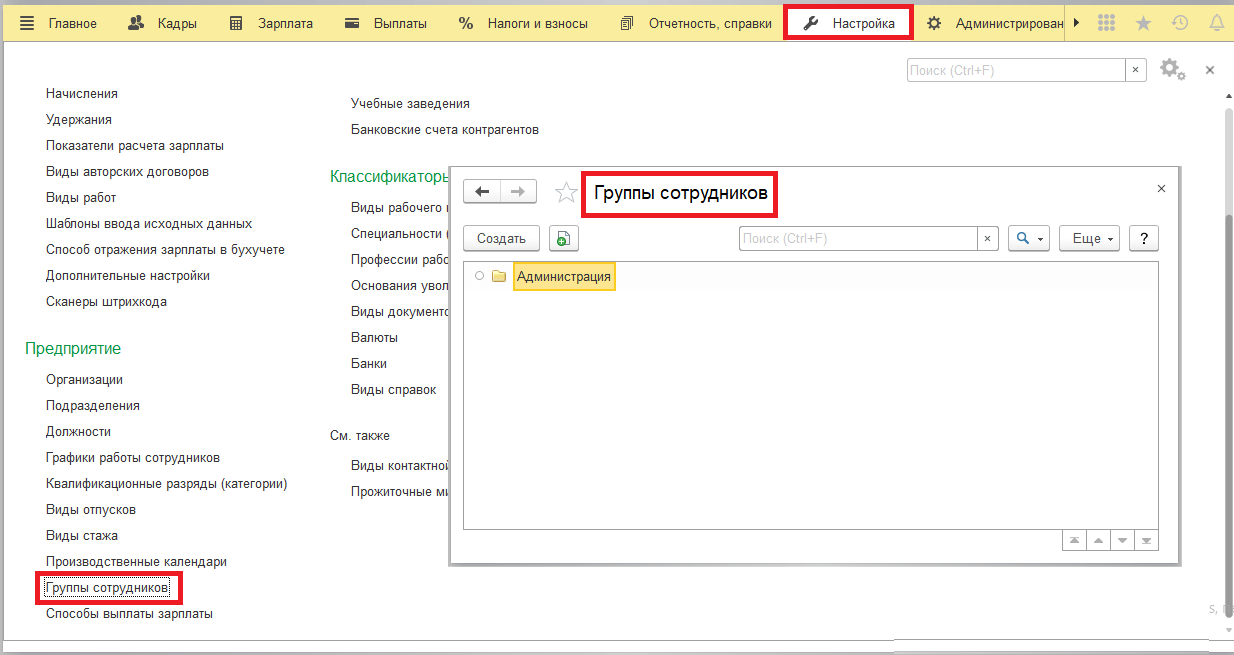Open the function menu grid icon

click(1106, 23)
